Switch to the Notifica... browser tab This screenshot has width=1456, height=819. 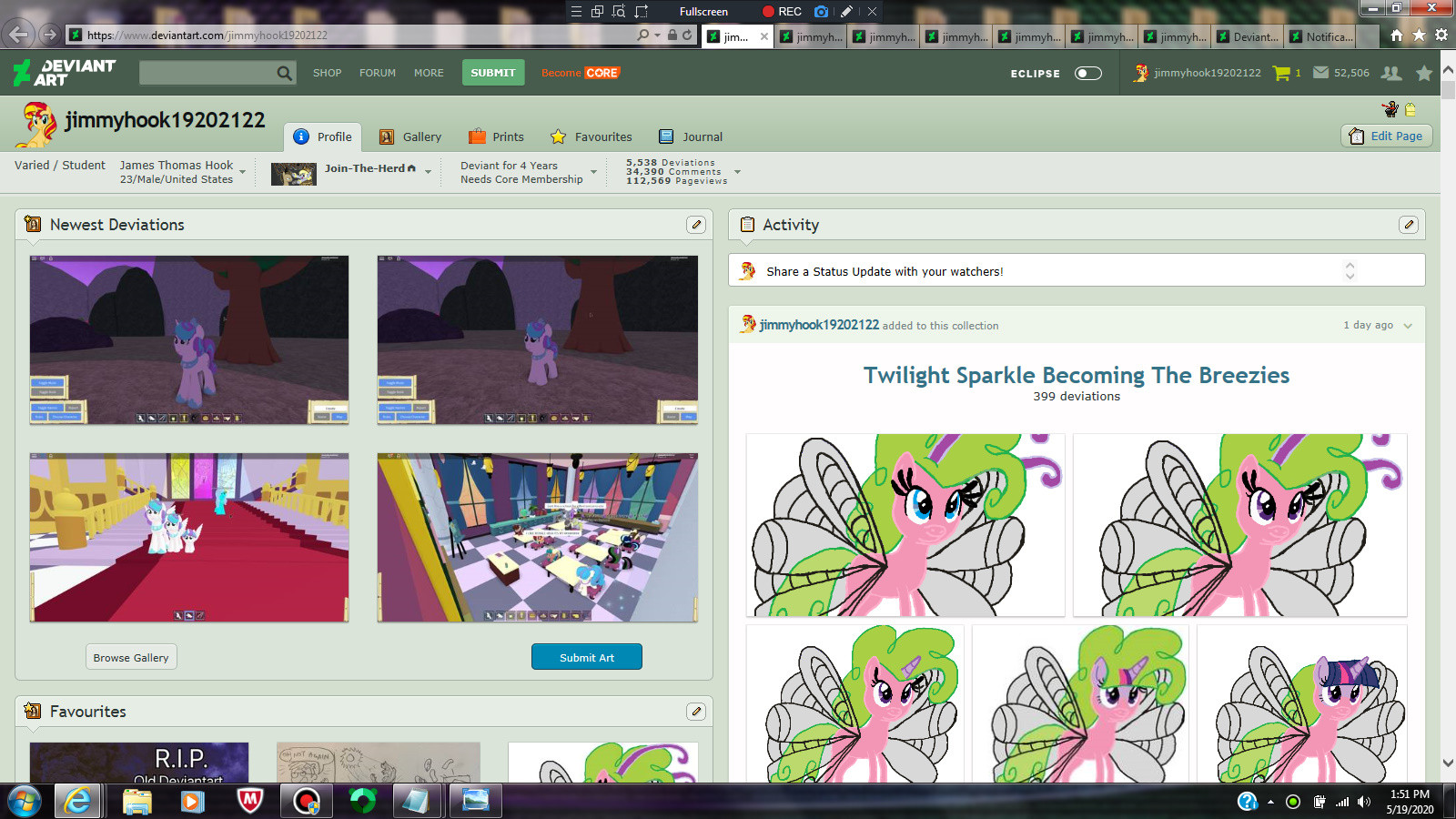click(x=1321, y=36)
